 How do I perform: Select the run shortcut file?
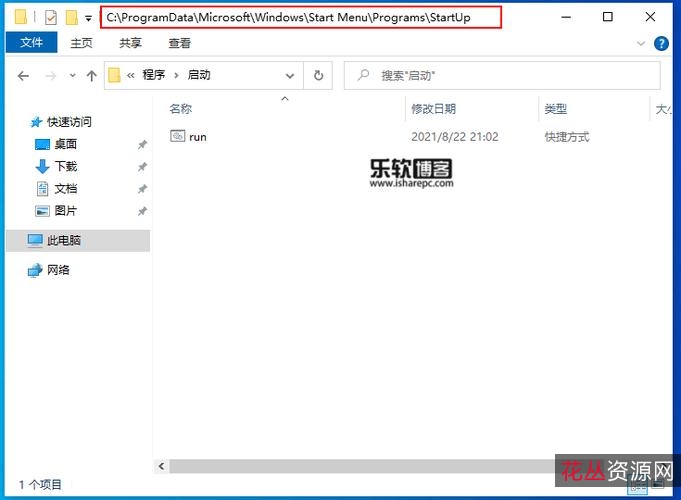[x=198, y=137]
